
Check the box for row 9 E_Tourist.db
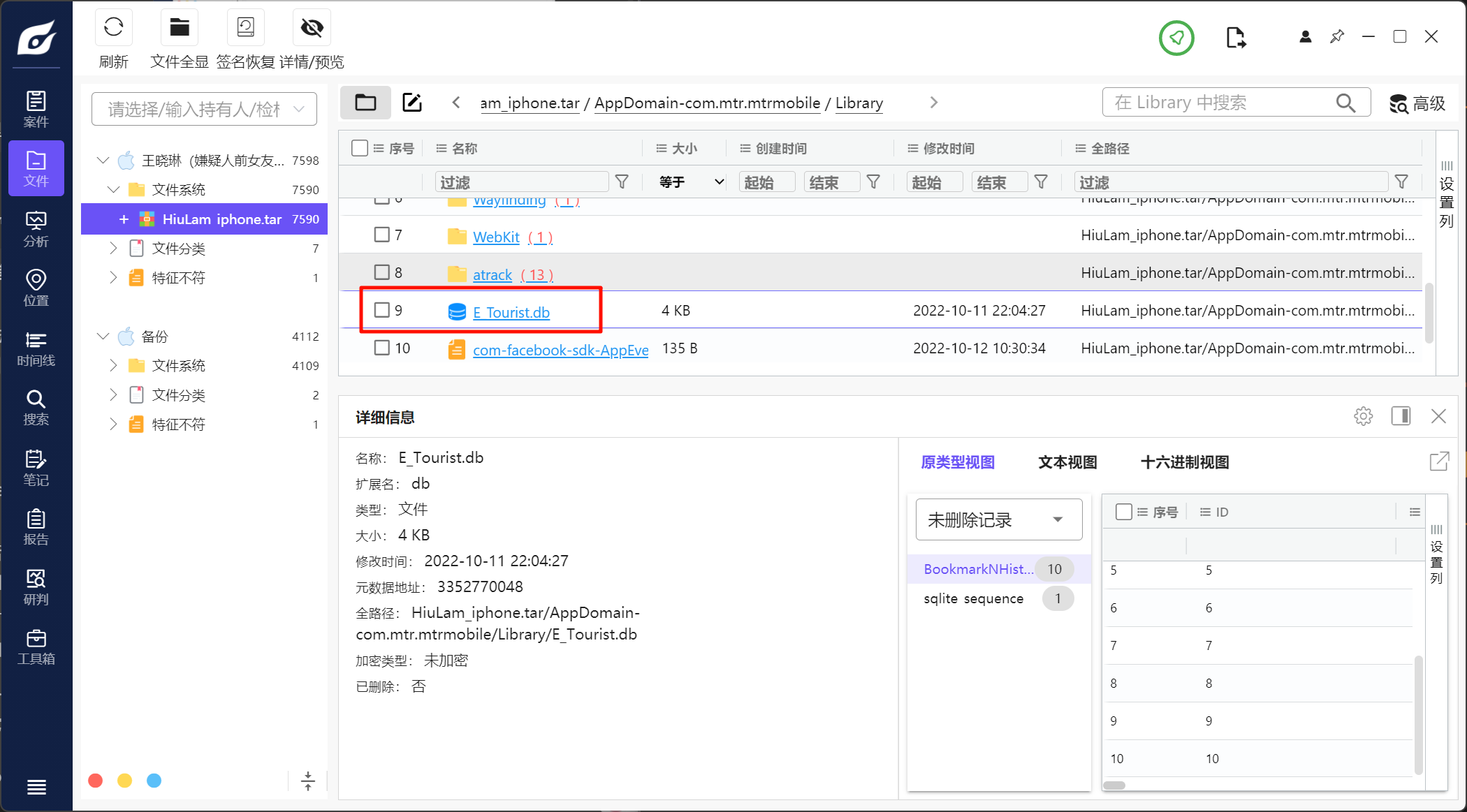click(x=381, y=310)
